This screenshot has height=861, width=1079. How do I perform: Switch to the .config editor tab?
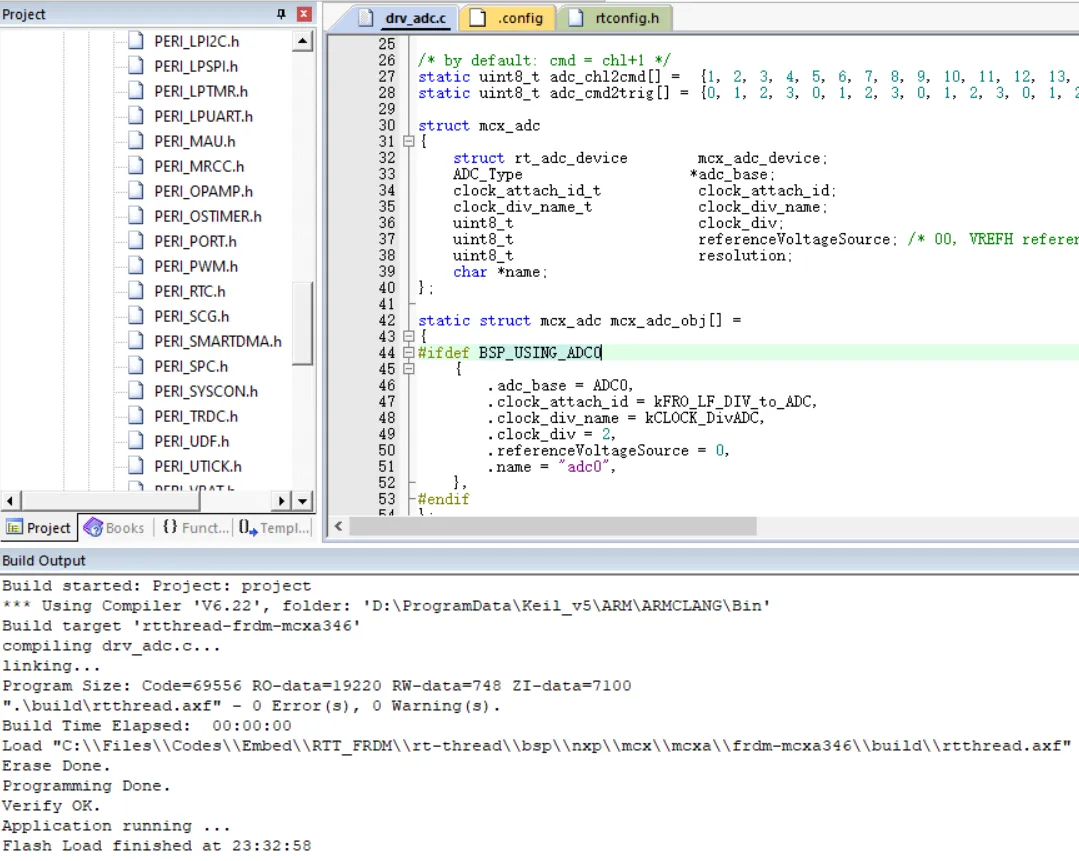tap(510, 18)
